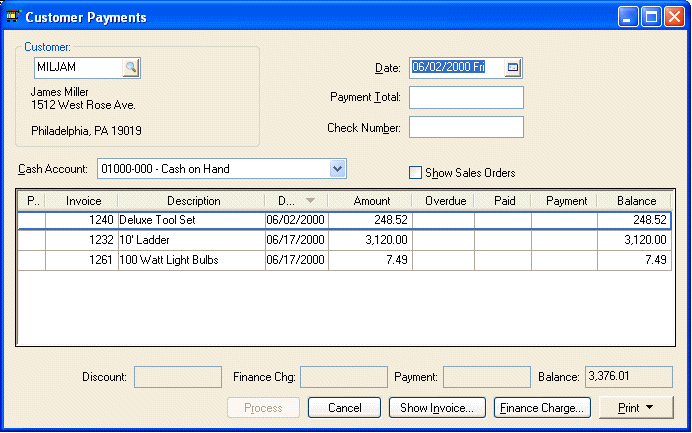This screenshot has width=692, height=433.
Task: Click the P.. cell for invoice 1240
Action: click(32, 220)
